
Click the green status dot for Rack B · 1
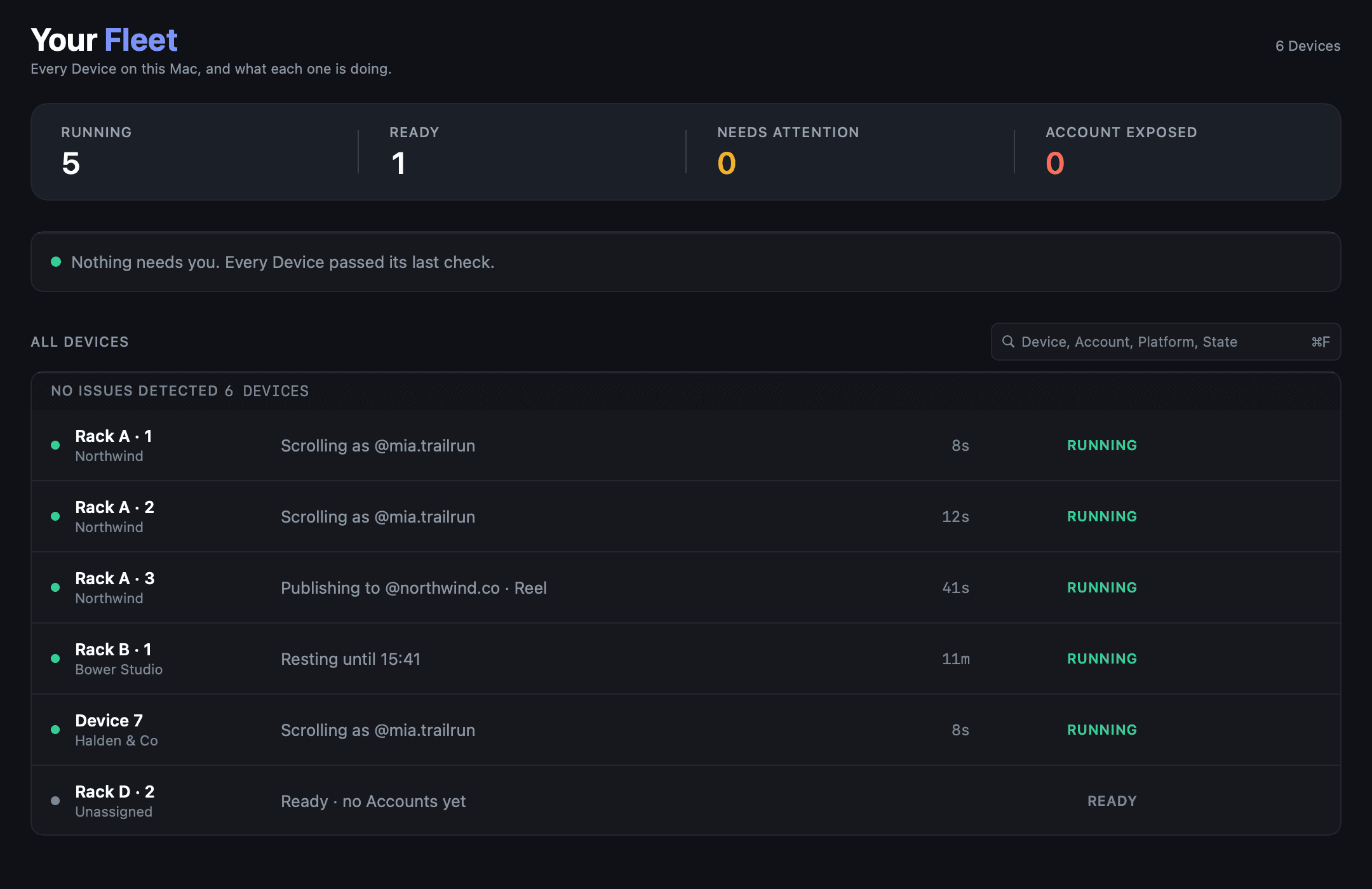[x=55, y=658]
